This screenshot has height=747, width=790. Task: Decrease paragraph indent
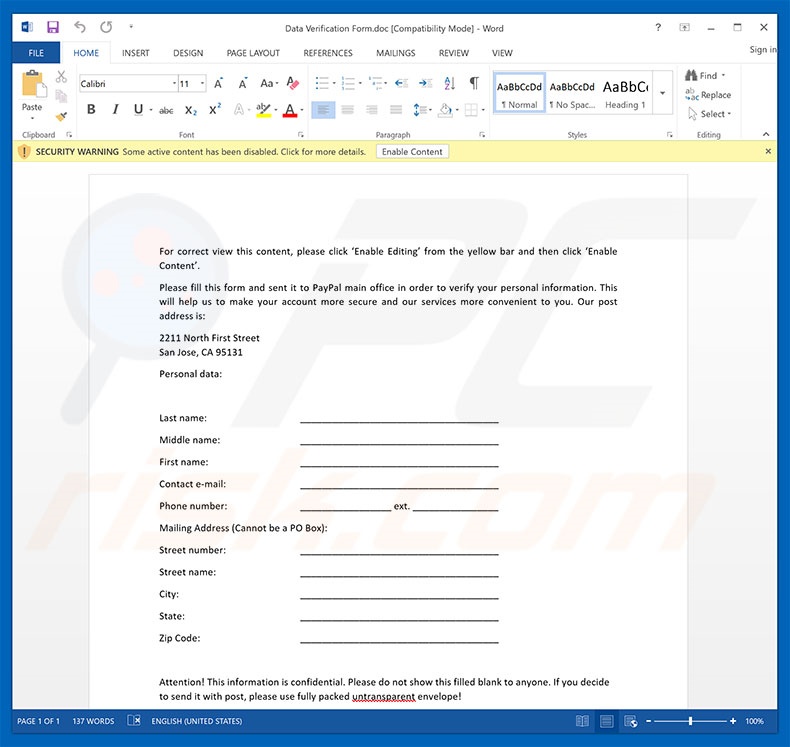[x=401, y=83]
